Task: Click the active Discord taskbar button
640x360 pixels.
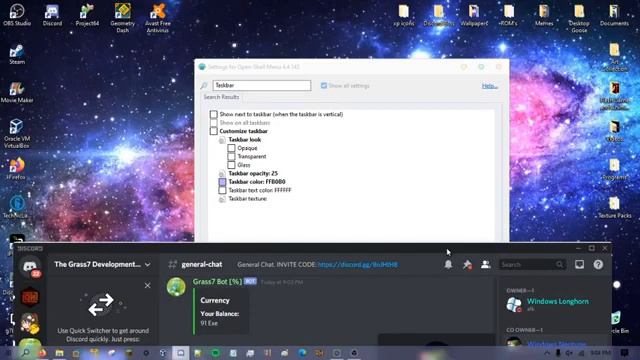Action: pyautogui.click(x=180, y=353)
